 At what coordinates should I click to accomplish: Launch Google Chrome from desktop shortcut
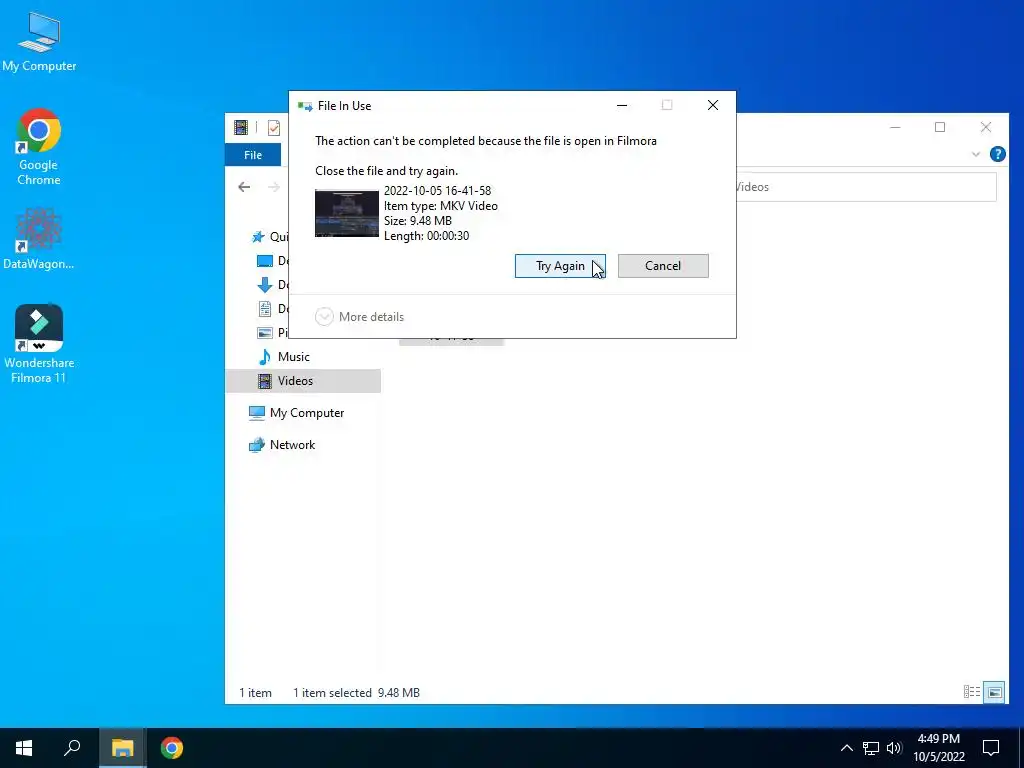pos(39,147)
